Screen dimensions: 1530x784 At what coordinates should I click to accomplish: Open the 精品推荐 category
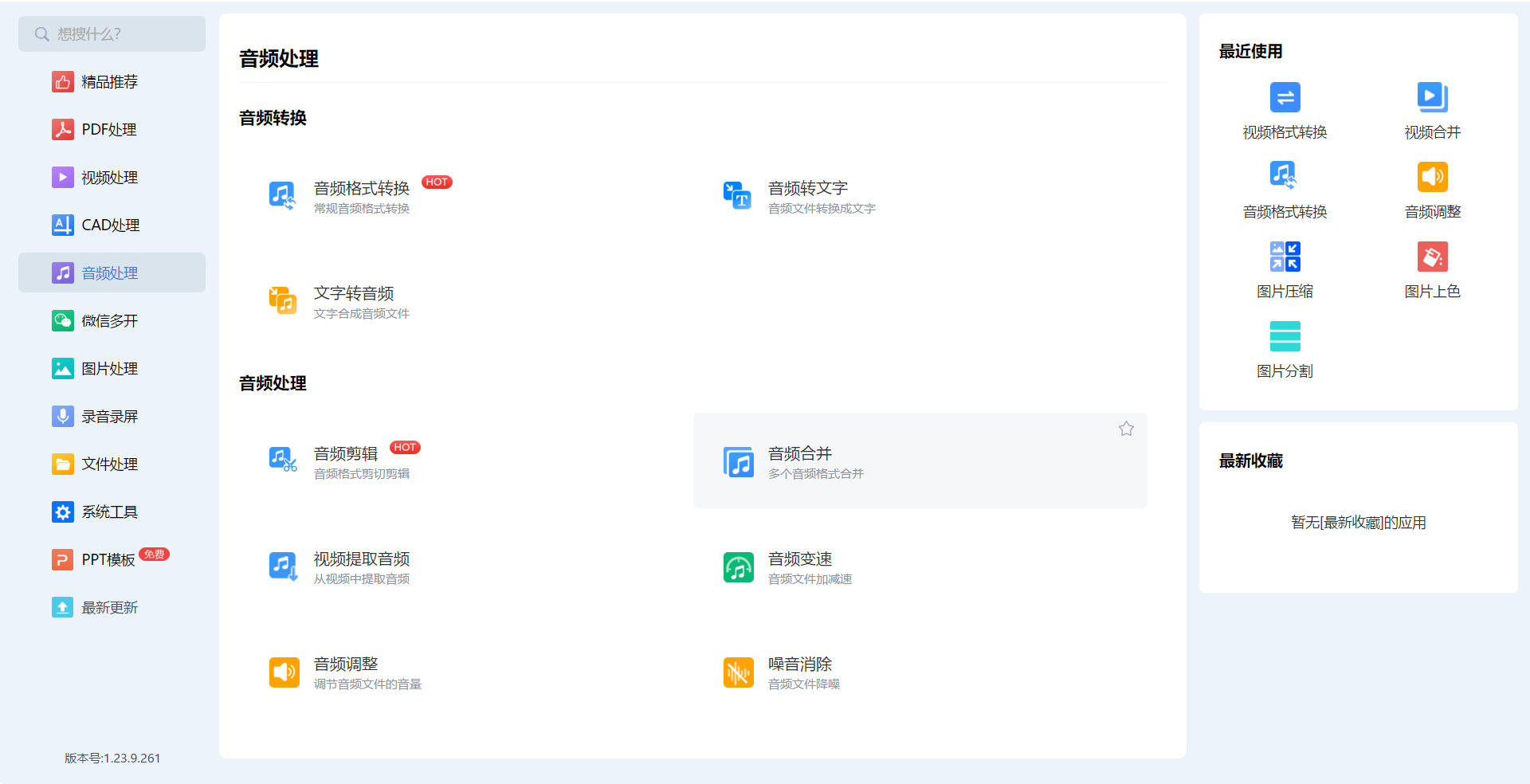pos(112,81)
